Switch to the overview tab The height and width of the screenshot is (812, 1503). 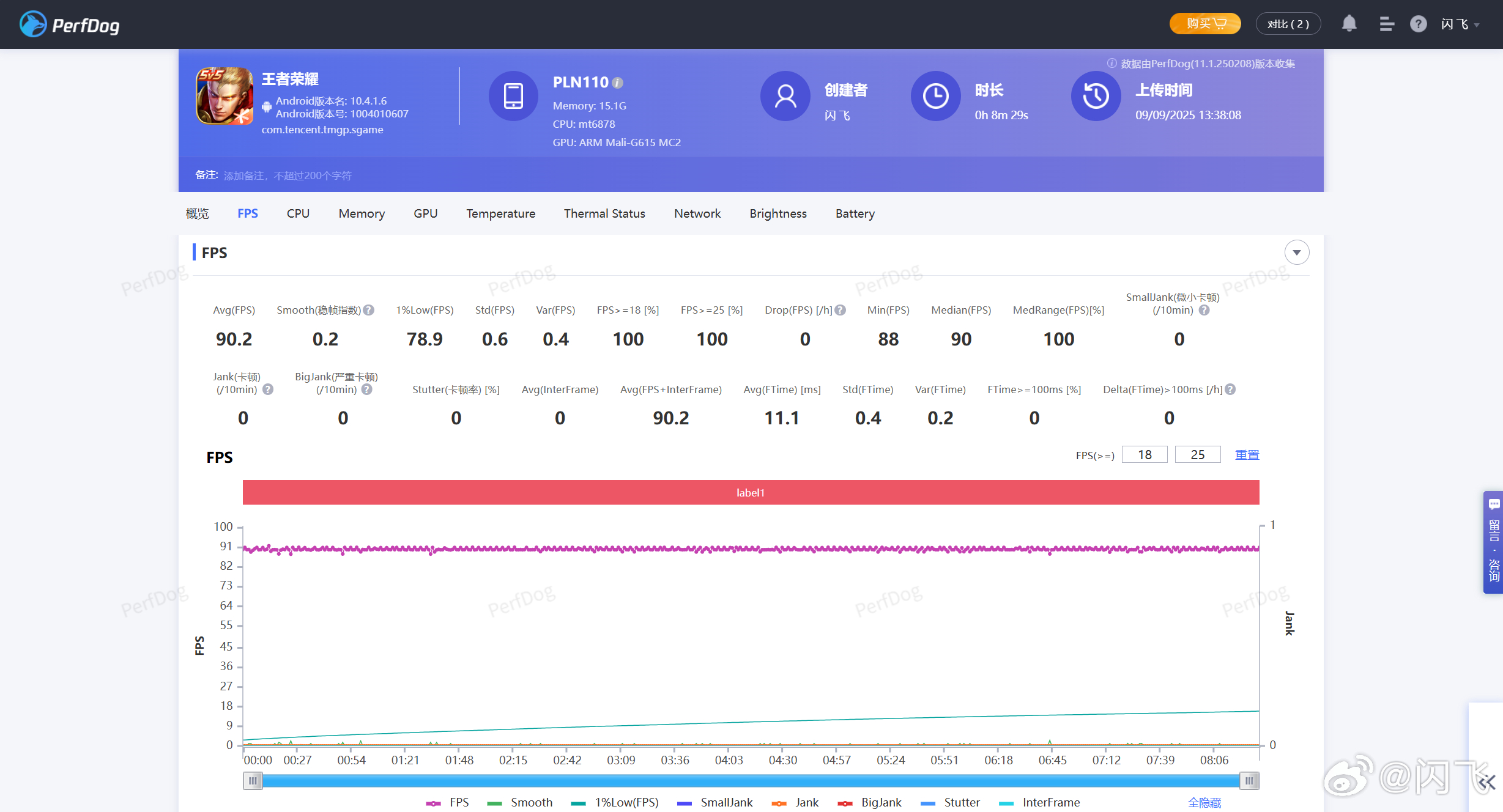198,213
